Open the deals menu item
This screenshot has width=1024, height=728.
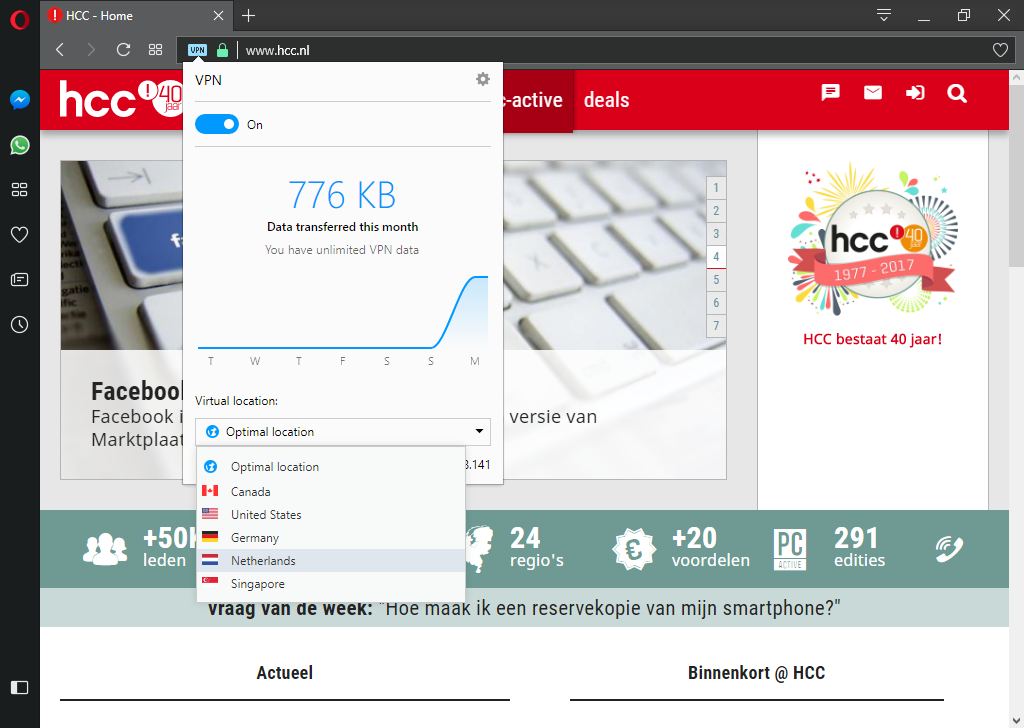[606, 100]
